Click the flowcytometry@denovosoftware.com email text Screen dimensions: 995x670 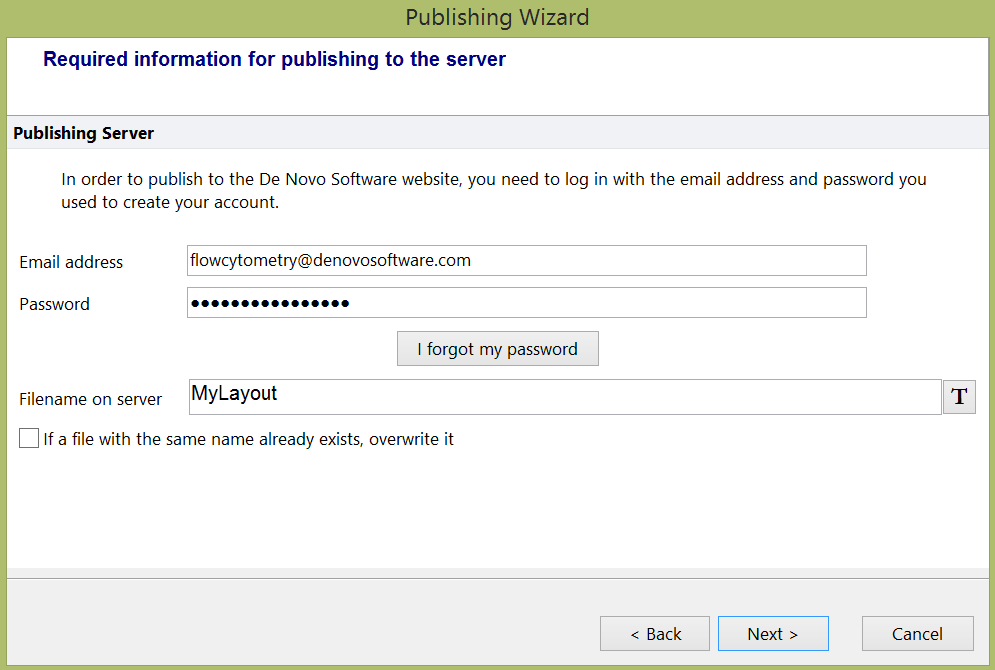click(330, 260)
